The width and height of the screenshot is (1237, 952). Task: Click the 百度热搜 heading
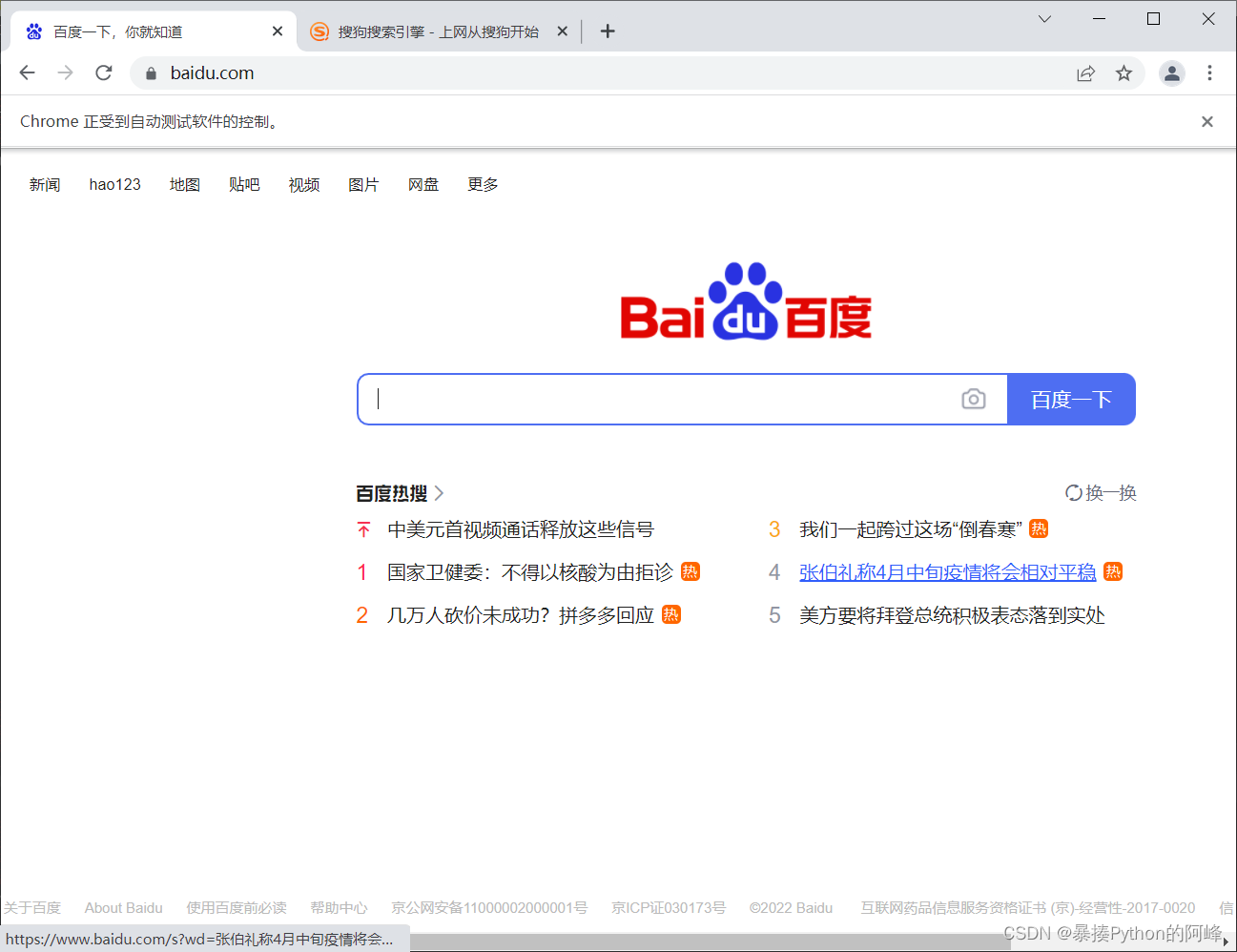click(x=392, y=493)
